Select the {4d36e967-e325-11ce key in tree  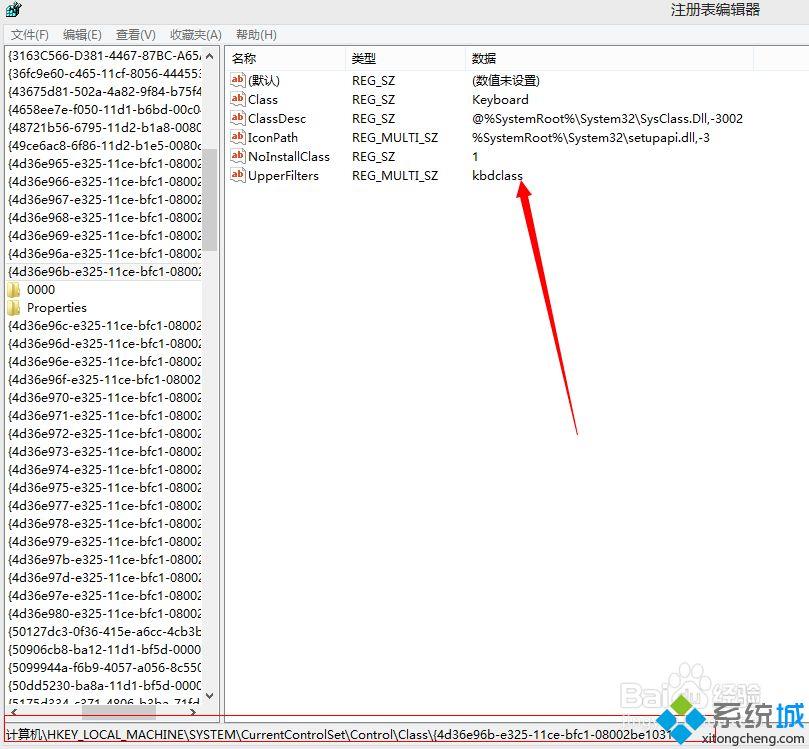coord(104,200)
